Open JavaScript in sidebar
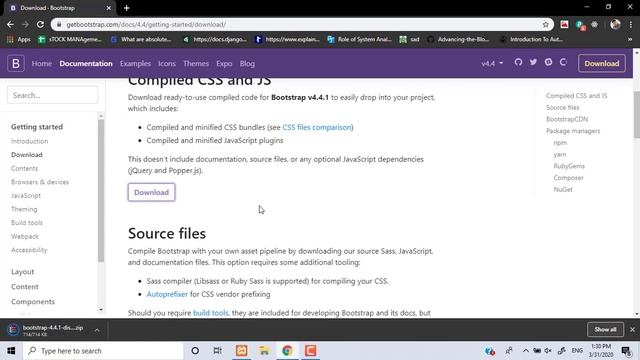 coord(26,196)
